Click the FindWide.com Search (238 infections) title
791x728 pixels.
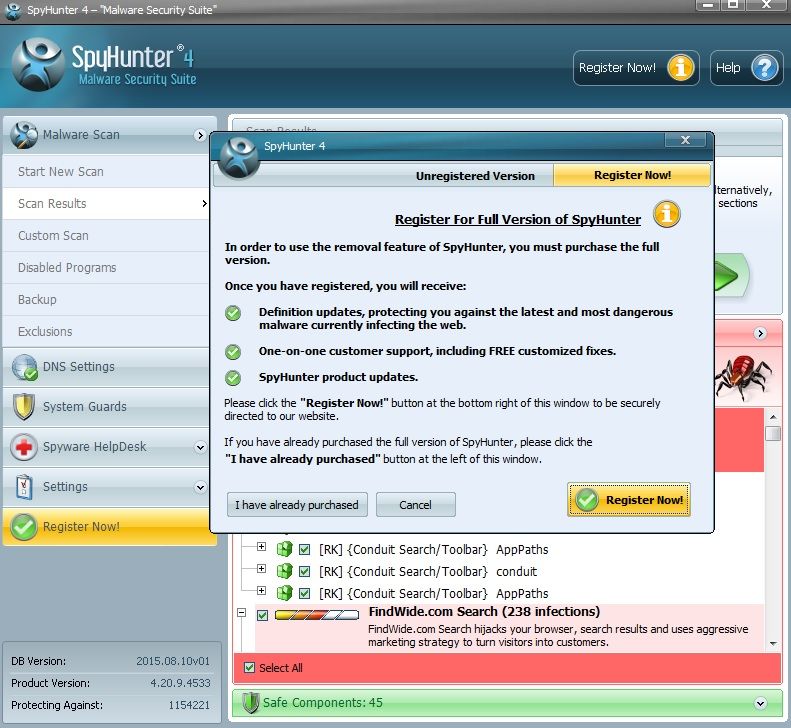[484, 611]
